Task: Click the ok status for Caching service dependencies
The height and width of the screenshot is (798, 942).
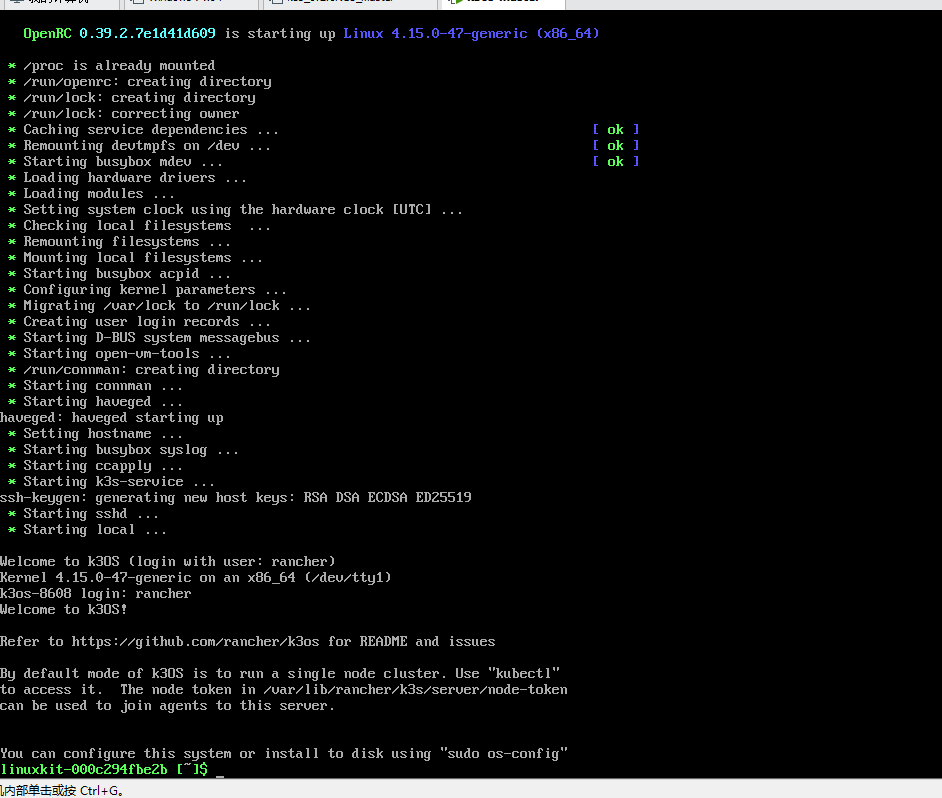Action: [615, 130]
